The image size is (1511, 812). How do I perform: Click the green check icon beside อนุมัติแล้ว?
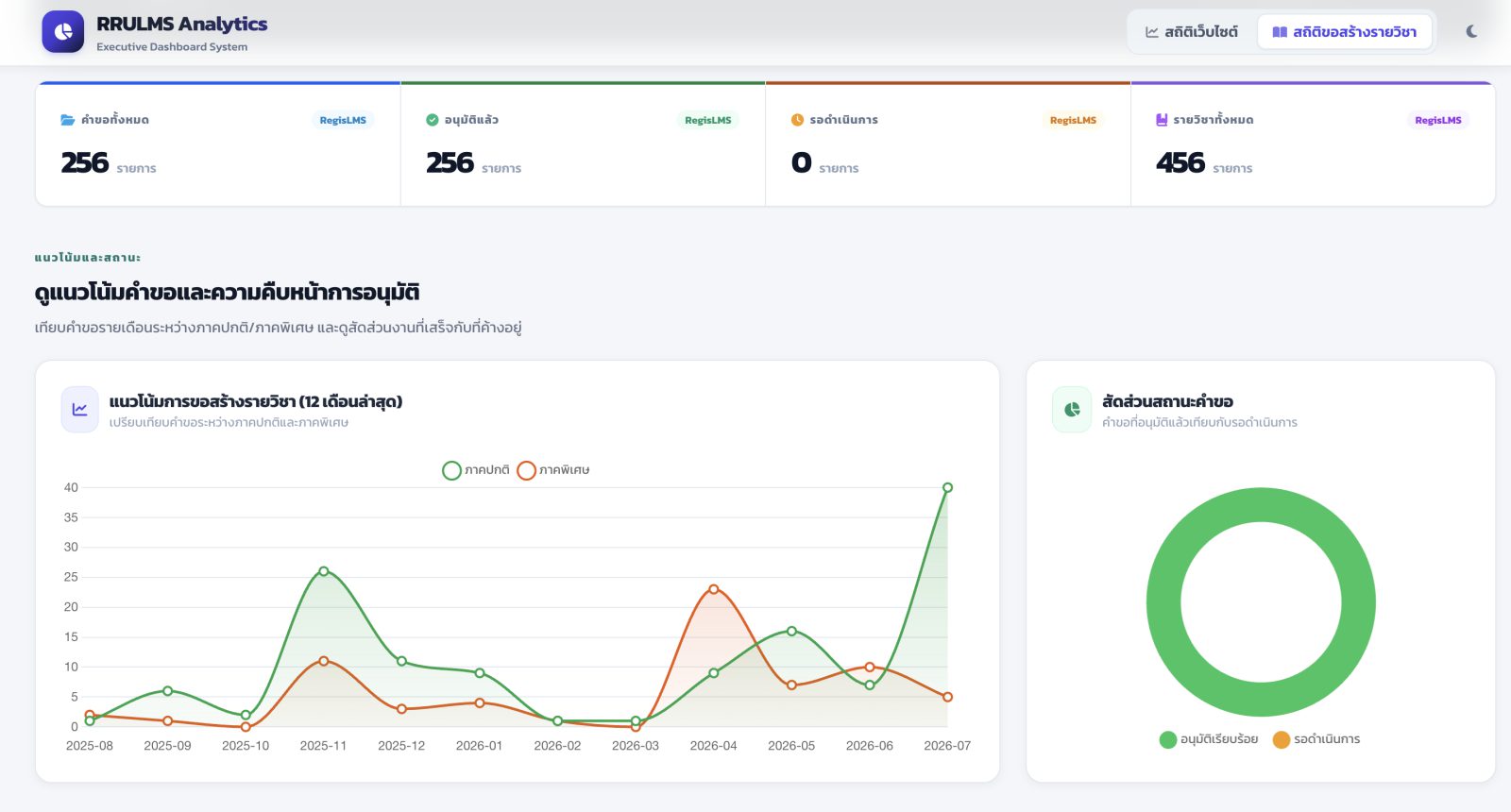433,120
